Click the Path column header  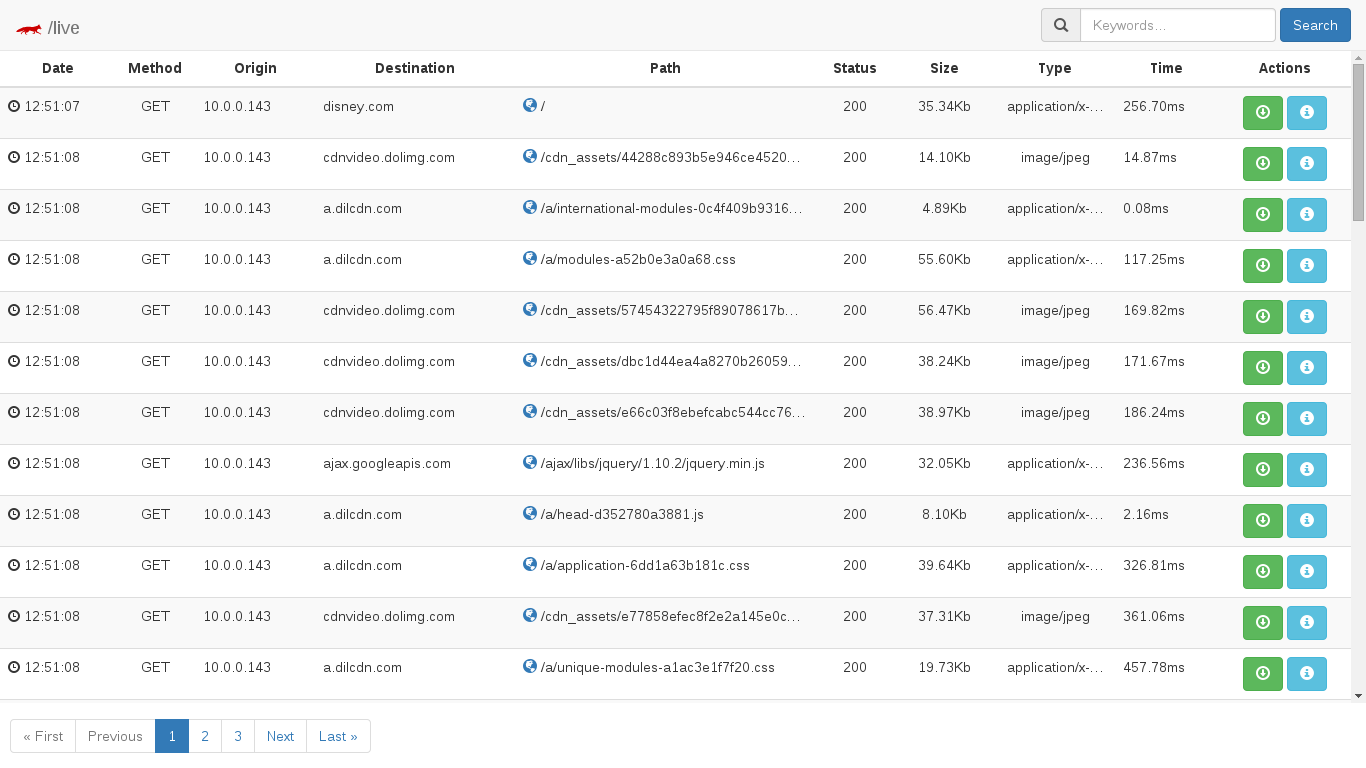tap(665, 68)
